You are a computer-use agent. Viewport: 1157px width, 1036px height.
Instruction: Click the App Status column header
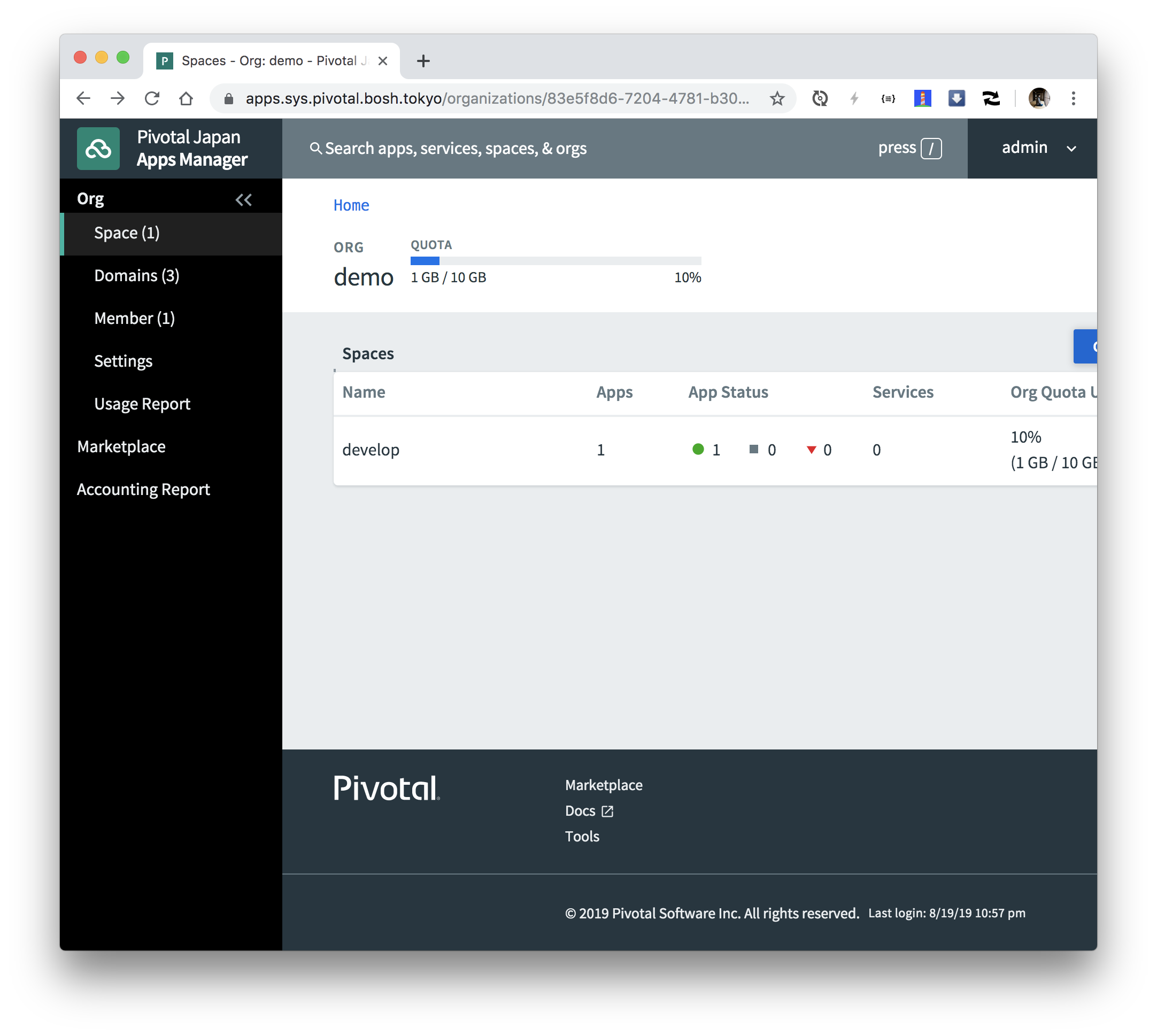(728, 392)
